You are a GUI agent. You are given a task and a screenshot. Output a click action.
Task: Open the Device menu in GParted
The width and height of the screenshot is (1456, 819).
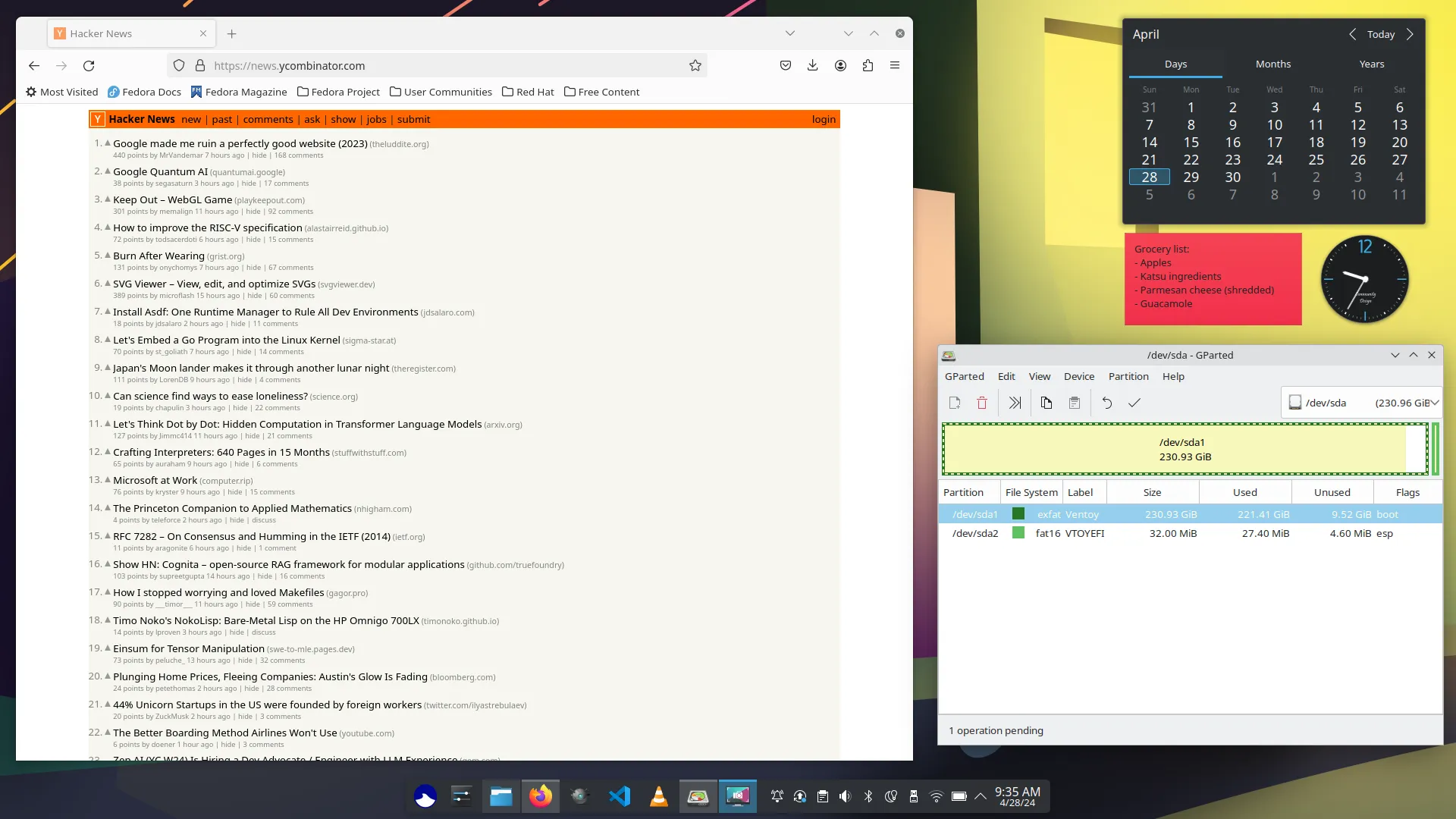(x=1079, y=377)
